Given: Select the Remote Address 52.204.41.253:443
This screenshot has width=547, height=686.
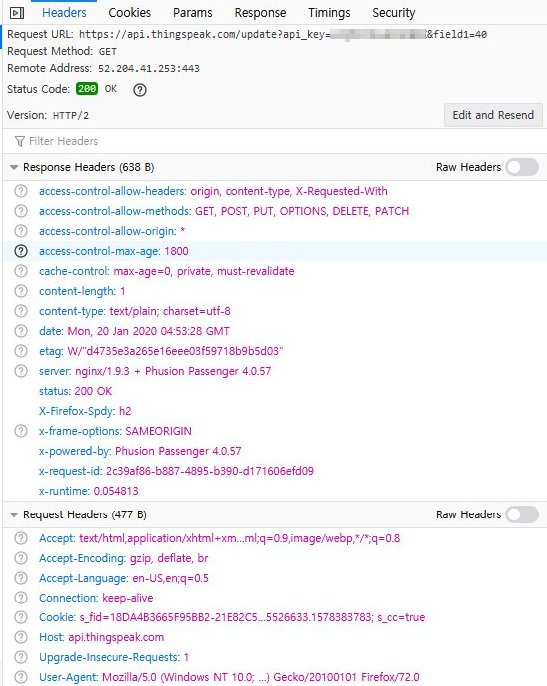Looking at the screenshot, I should coord(149,69).
